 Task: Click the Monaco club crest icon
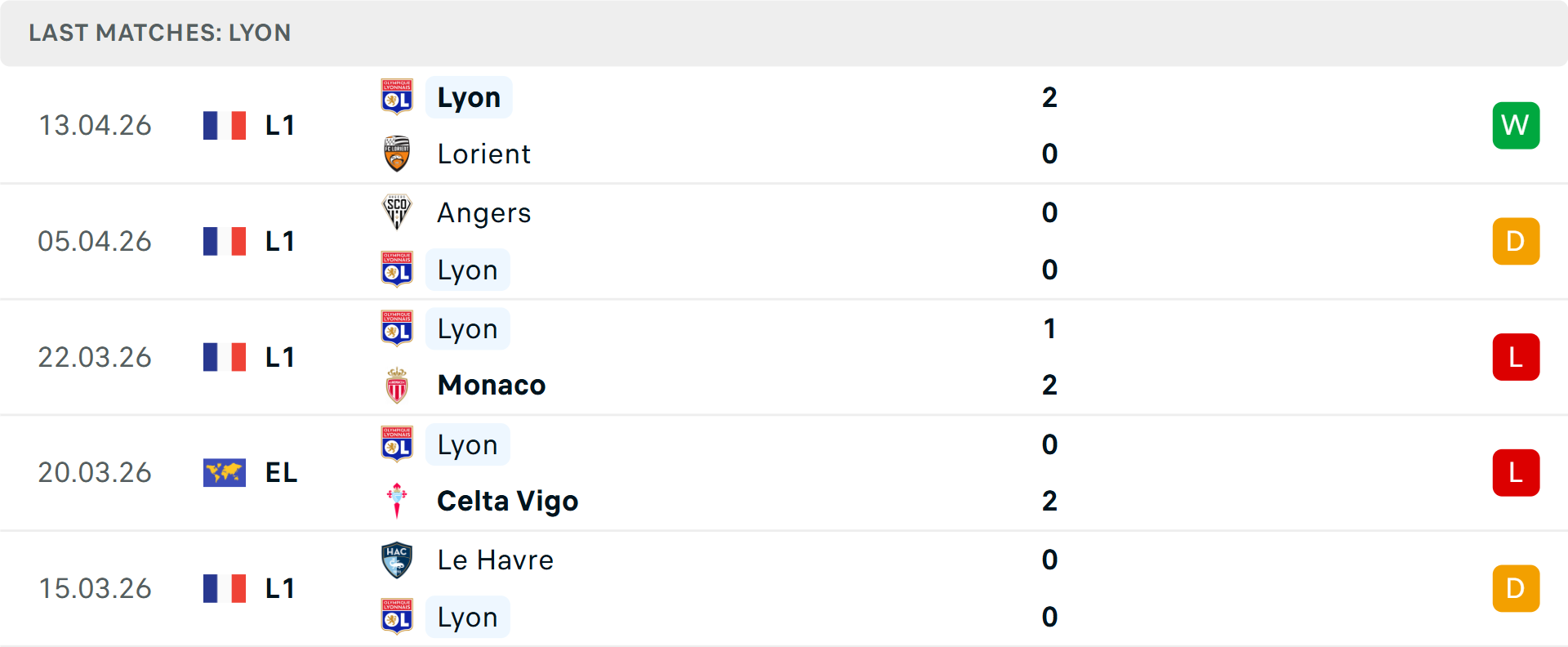point(397,386)
